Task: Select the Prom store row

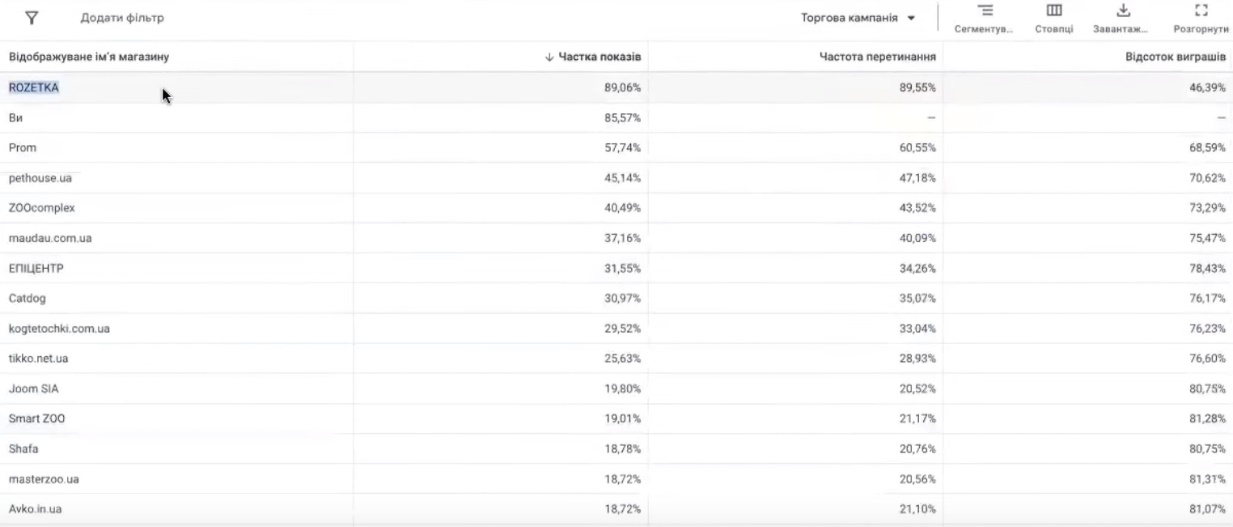Action: (x=23, y=148)
